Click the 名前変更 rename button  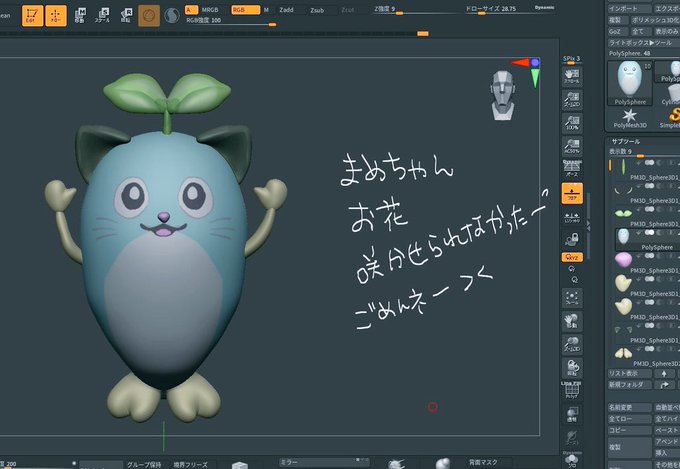point(629,408)
